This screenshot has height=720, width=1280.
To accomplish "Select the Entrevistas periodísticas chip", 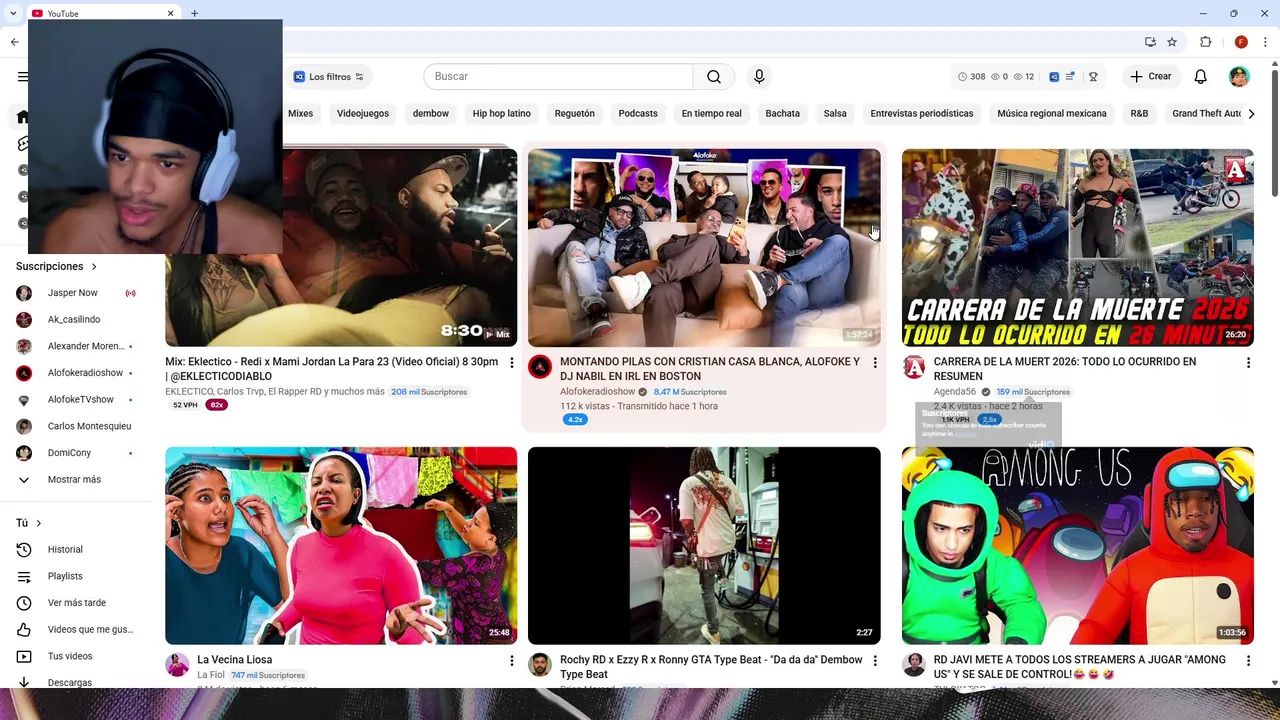I will pos(922,114).
